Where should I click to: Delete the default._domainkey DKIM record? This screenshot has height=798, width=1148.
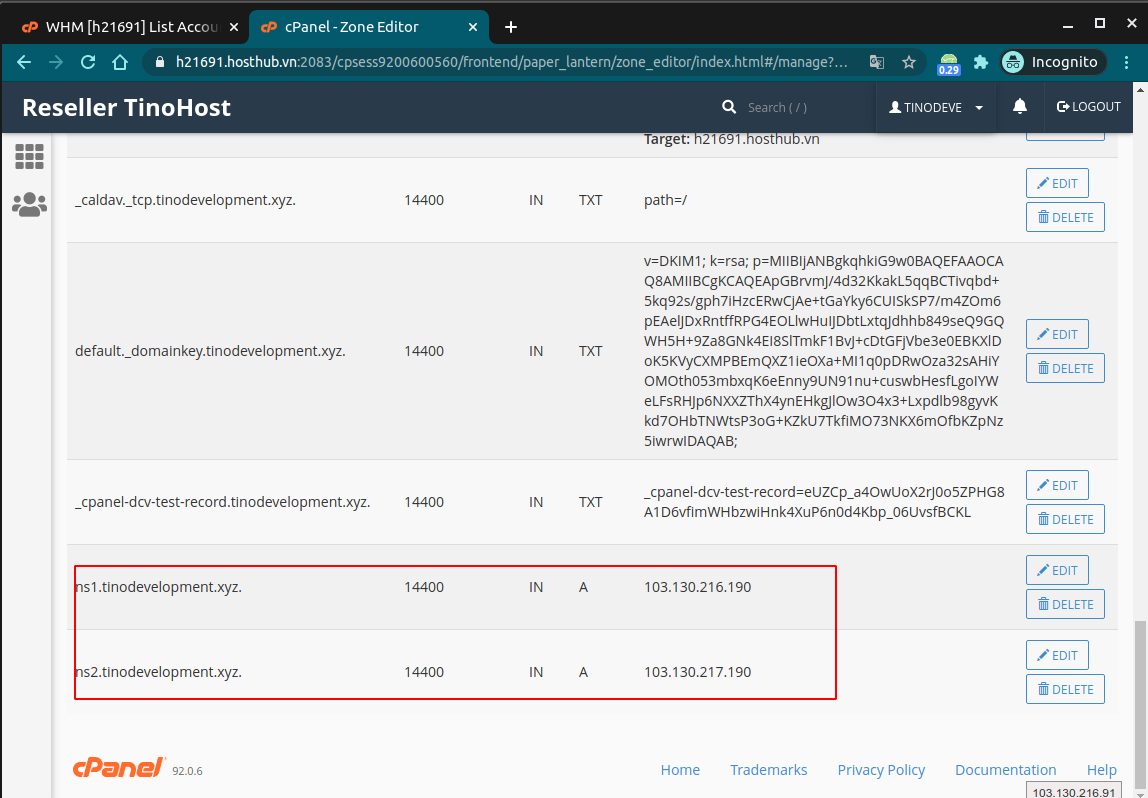(x=1065, y=368)
